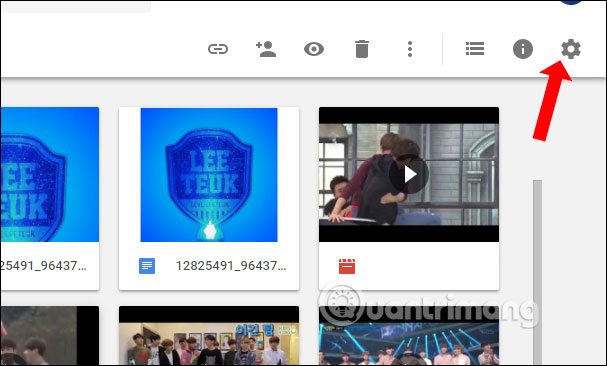
Task: Click the file name 12825491_96437... with doc icon
Action: 231,266
